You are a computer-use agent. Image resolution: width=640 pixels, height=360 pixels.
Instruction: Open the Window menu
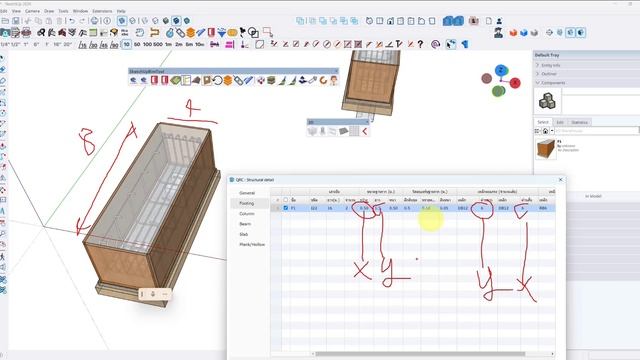point(80,11)
